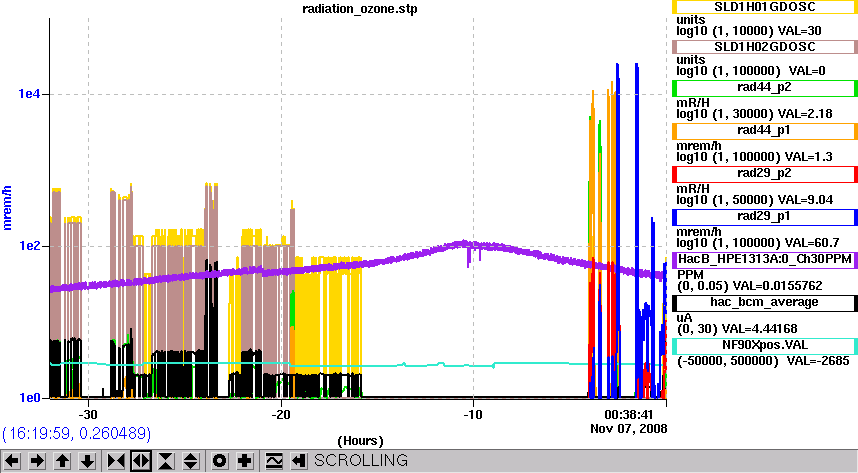Screen dimensions: 858x473
Task: Select the rad44_p2 green legend entry
Action: click(x=764, y=88)
